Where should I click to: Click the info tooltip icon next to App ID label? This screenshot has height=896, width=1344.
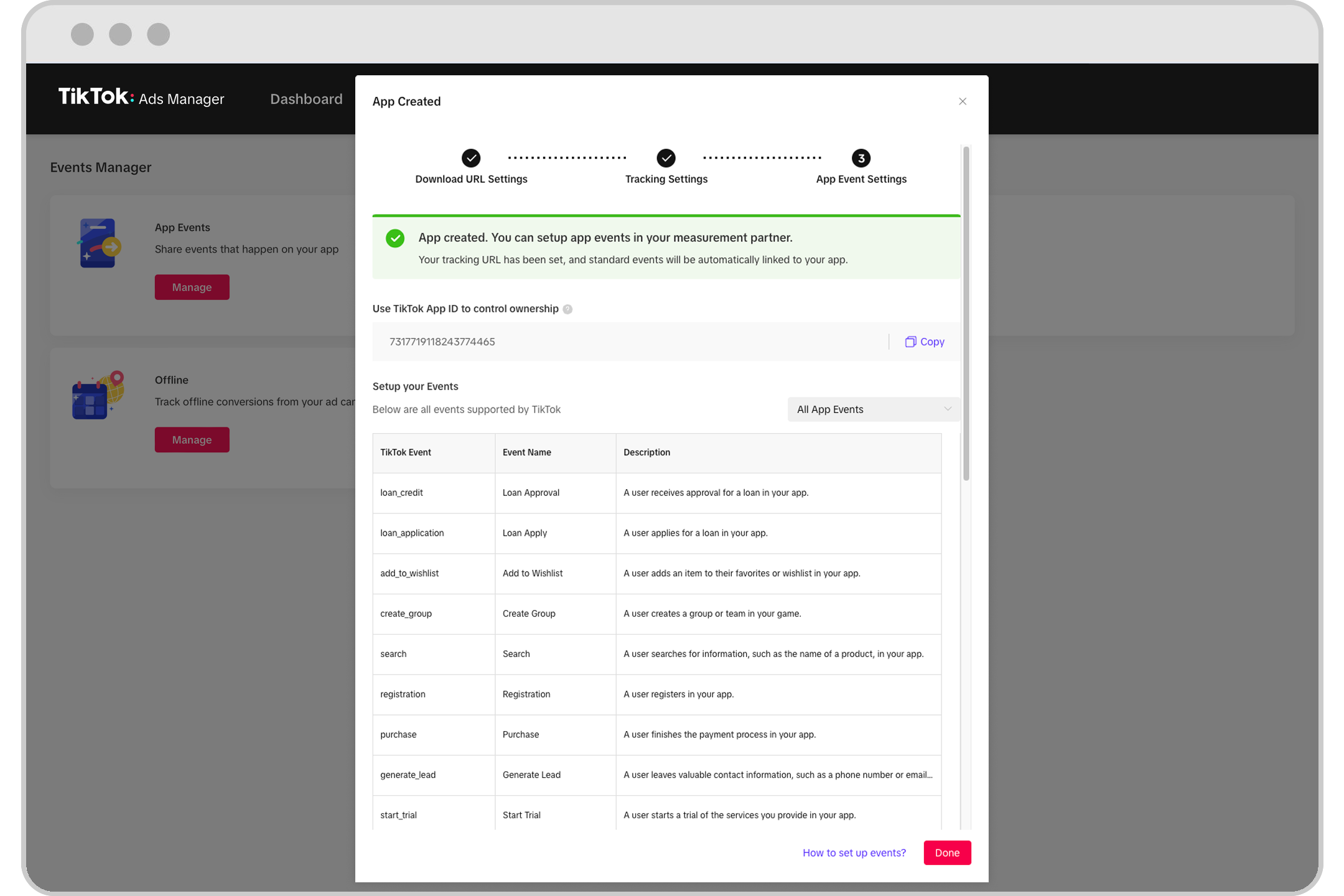coord(567,308)
